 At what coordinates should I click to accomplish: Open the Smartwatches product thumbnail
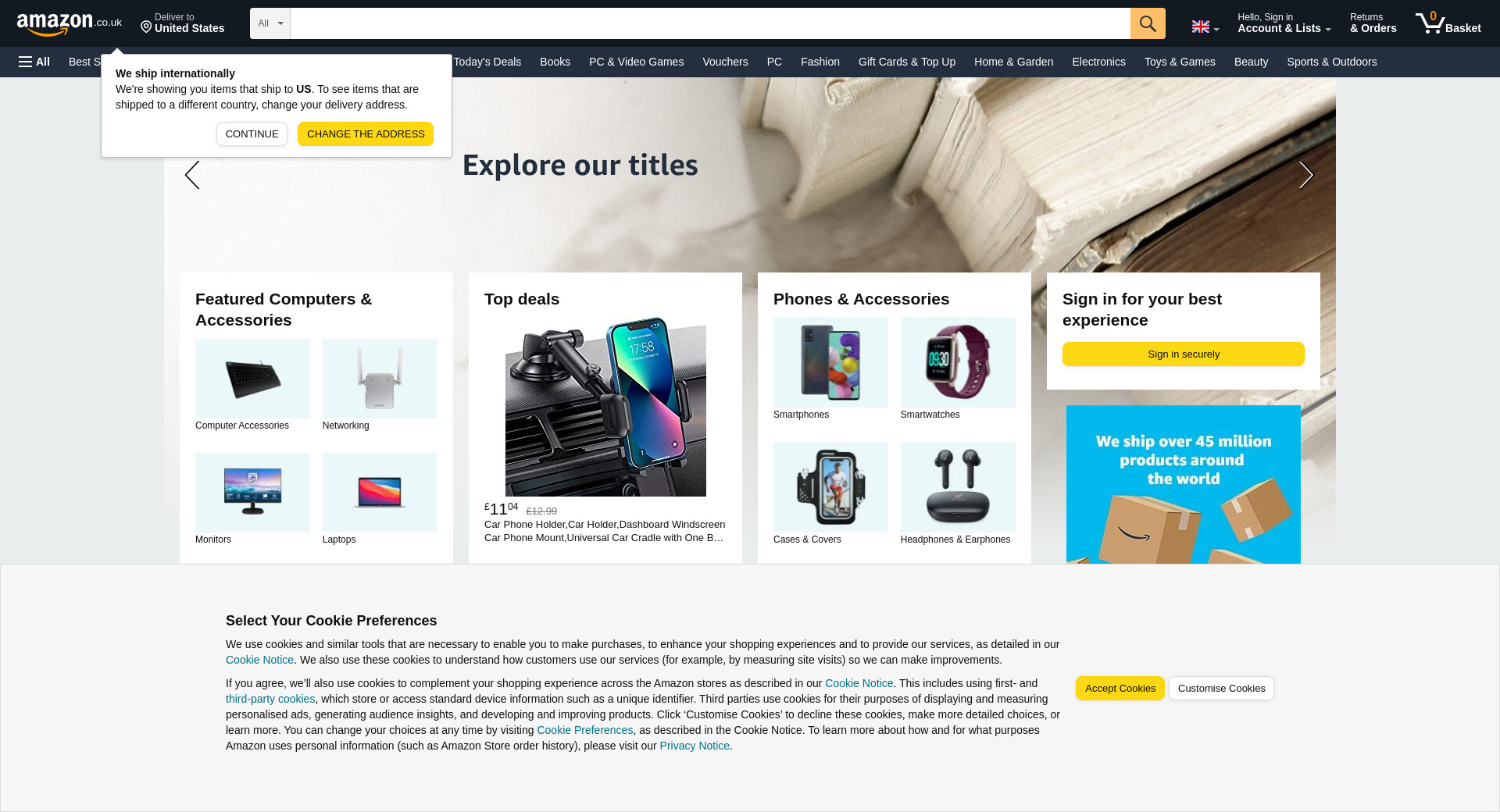point(958,362)
